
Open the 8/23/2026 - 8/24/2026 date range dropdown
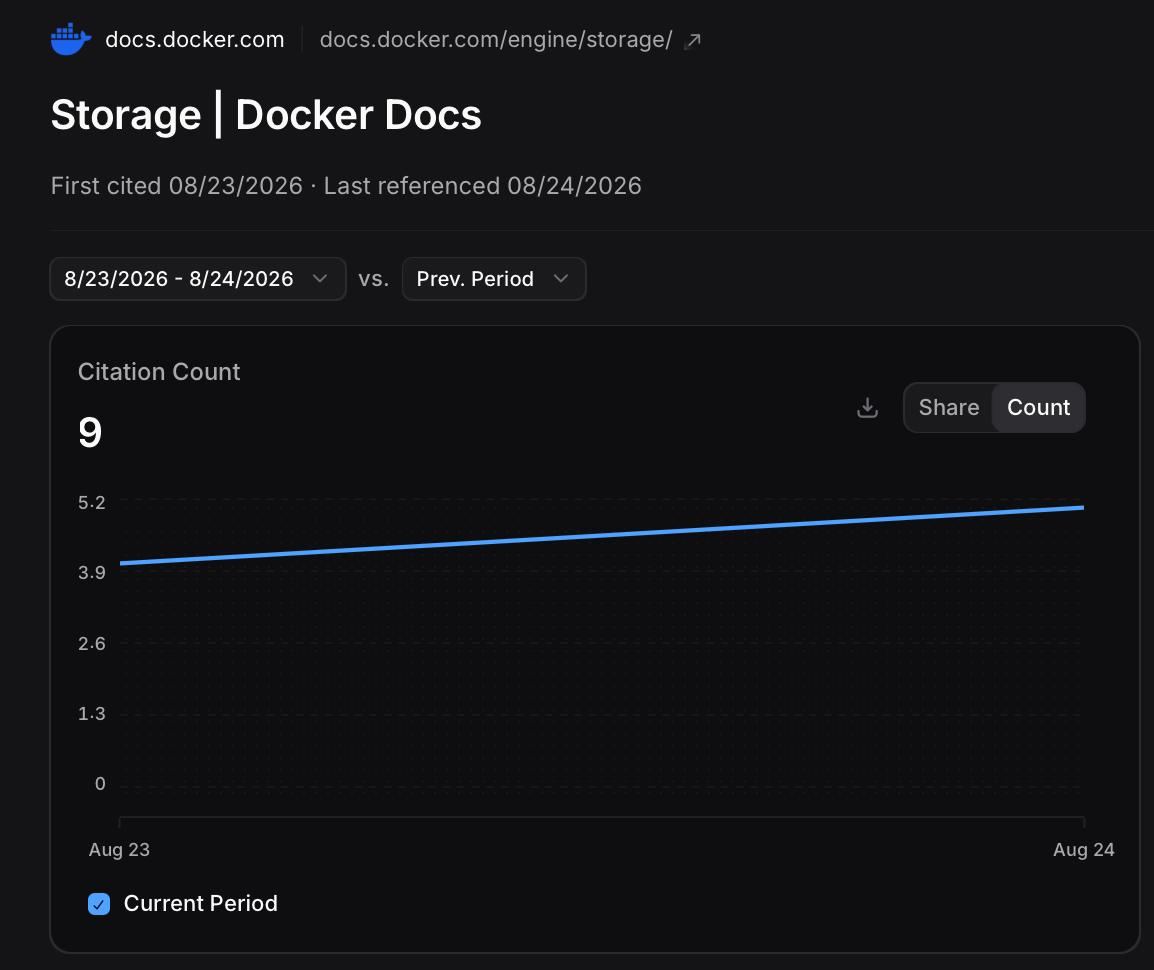198,279
